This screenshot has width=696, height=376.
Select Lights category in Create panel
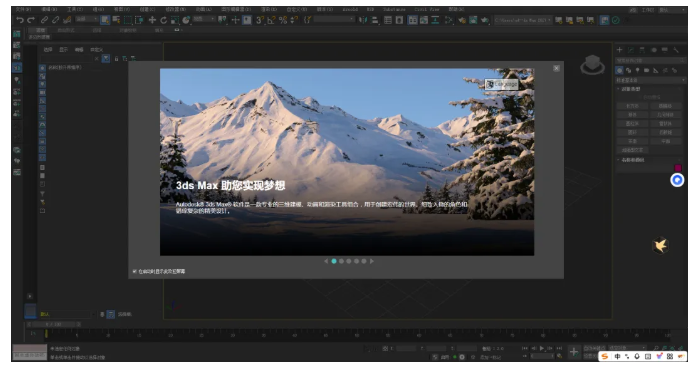click(637, 70)
